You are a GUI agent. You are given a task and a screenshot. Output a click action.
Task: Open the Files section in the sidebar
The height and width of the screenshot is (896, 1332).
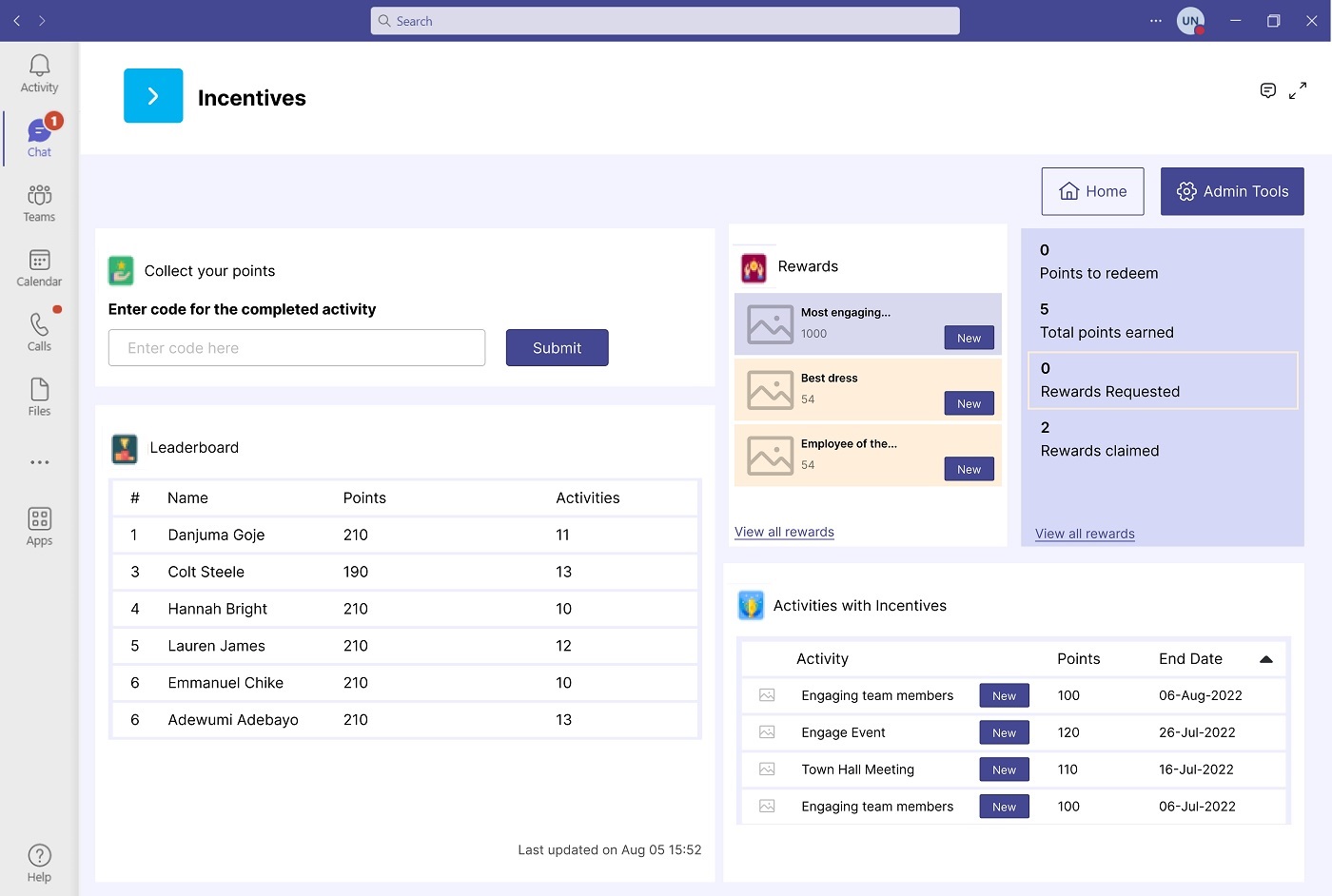(39, 396)
